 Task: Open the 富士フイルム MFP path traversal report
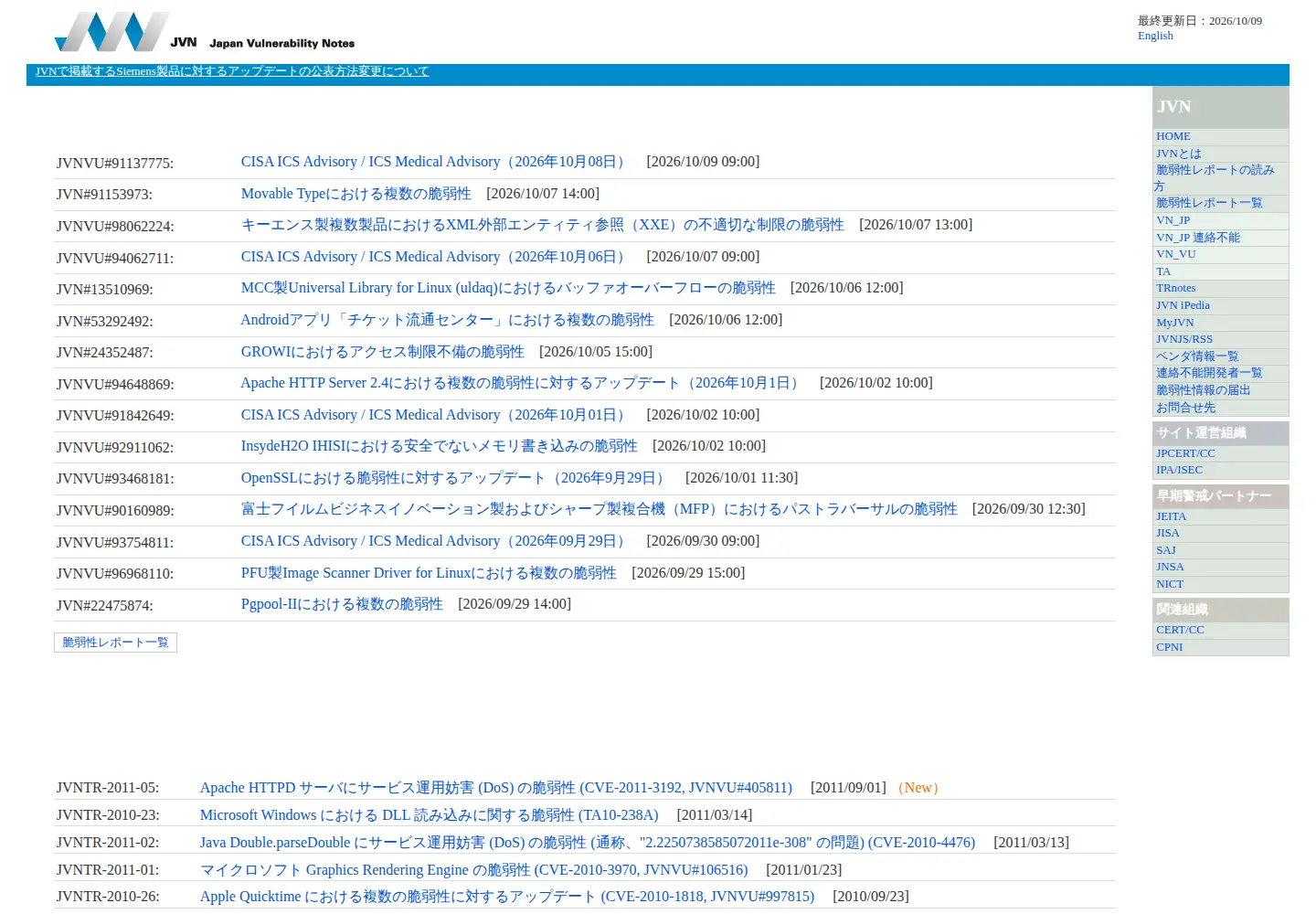click(599, 509)
